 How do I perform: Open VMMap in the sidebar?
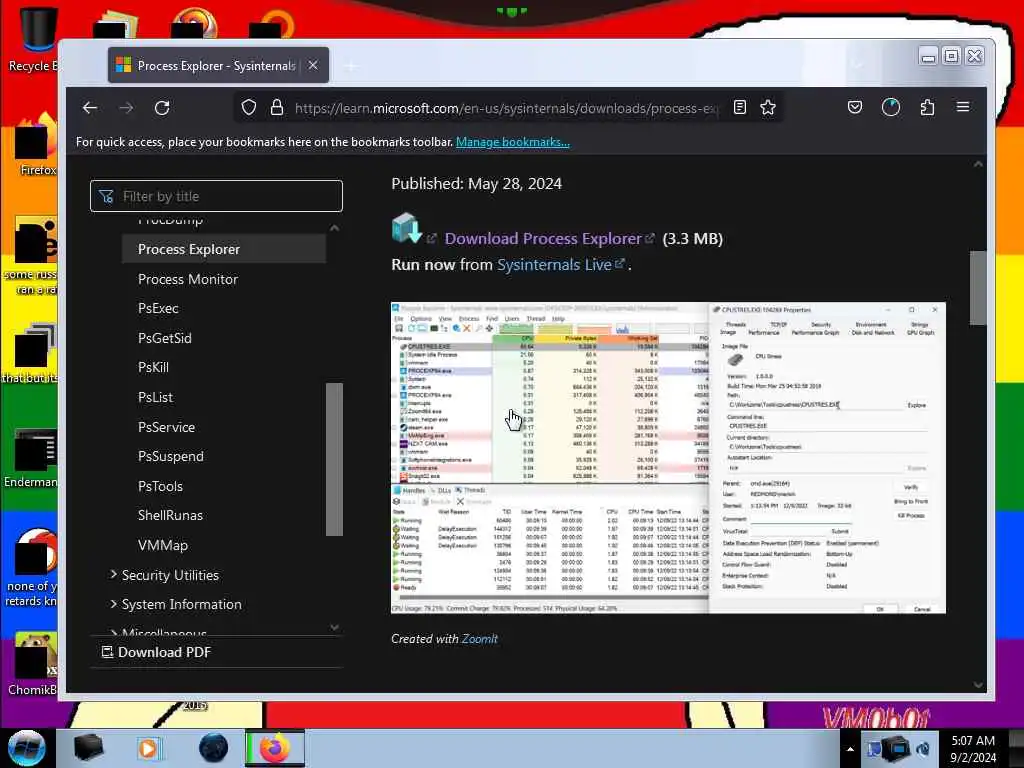pos(163,545)
